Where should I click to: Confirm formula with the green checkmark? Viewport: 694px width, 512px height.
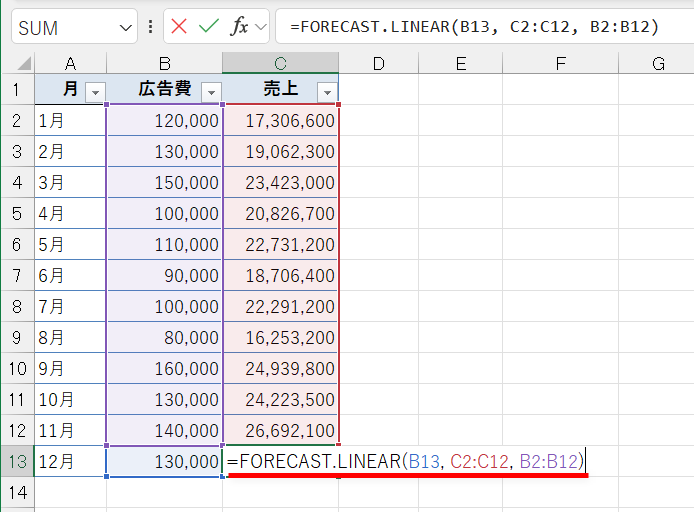click(x=209, y=27)
